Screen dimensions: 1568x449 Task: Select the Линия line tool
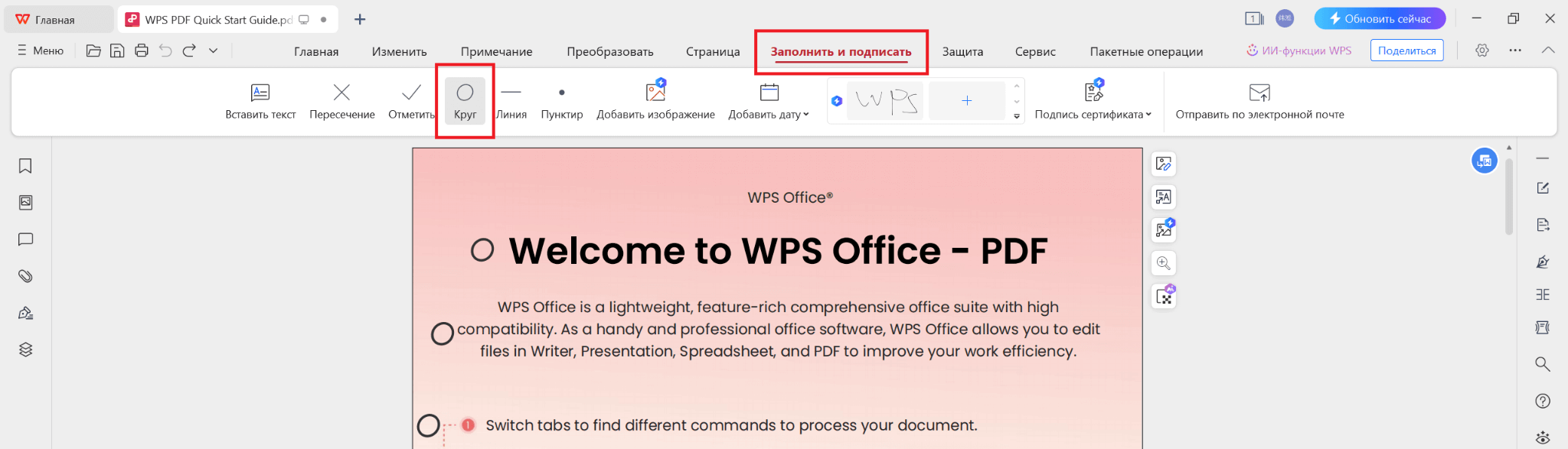click(x=511, y=102)
